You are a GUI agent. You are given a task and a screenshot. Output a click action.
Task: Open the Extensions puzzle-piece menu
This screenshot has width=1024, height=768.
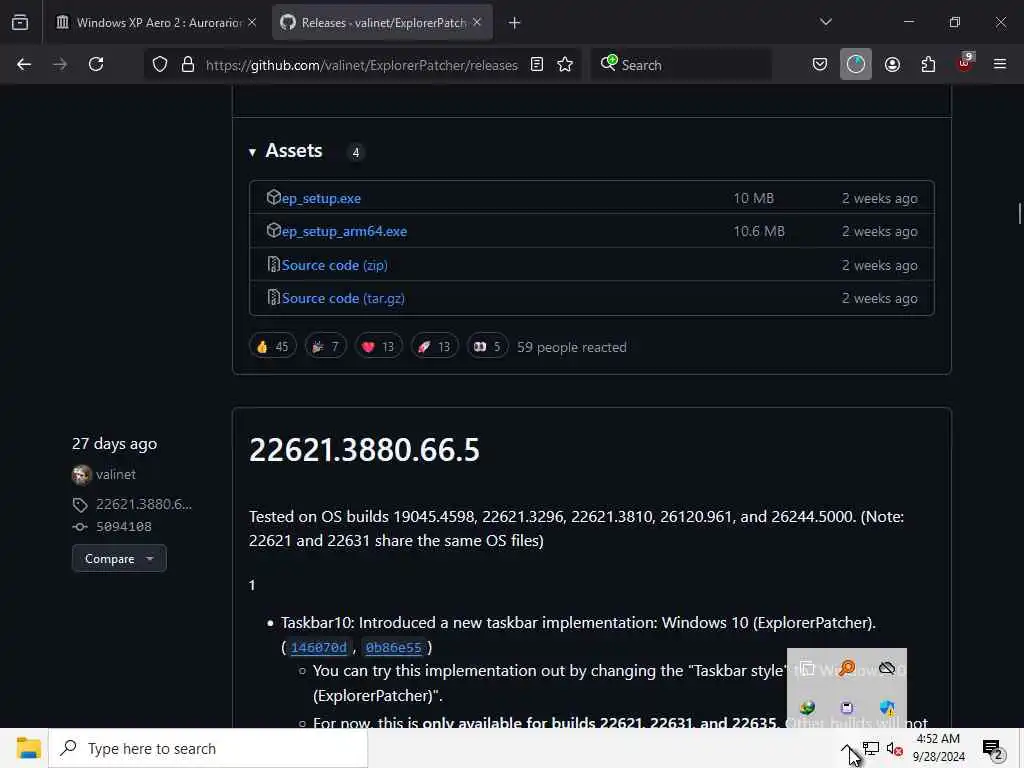(x=928, y=64)
